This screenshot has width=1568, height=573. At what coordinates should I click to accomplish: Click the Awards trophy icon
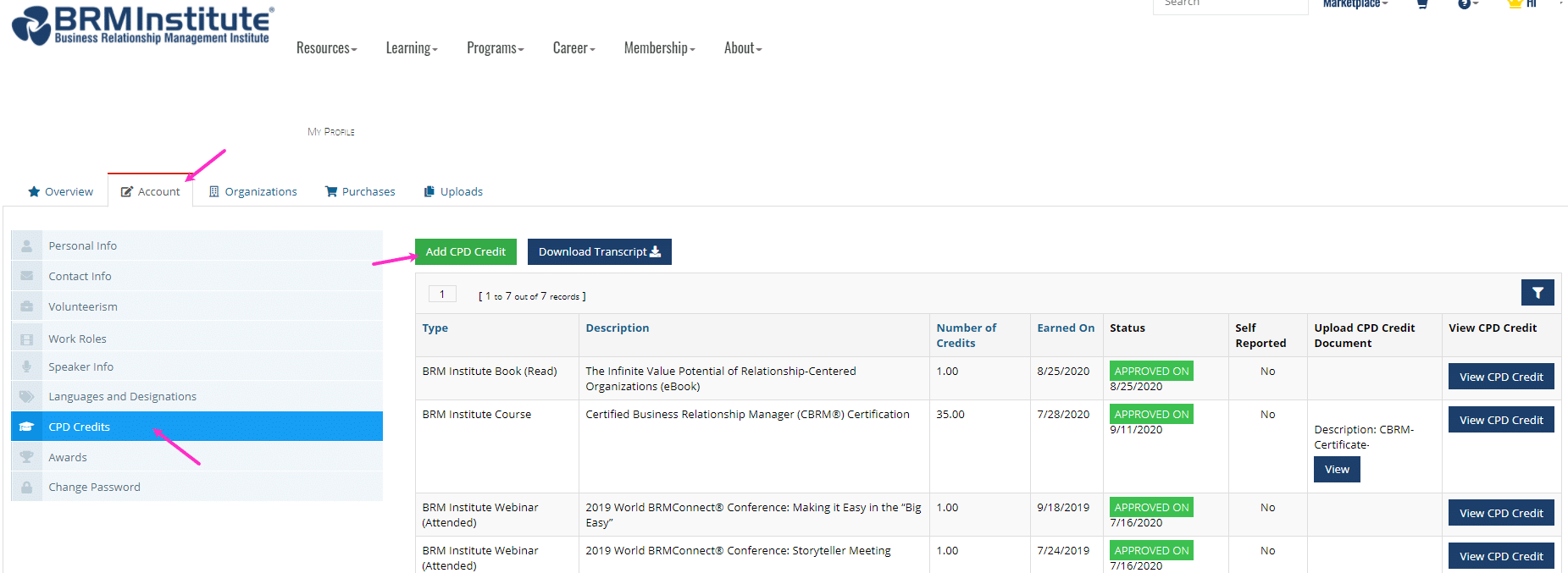pos(27,457)
